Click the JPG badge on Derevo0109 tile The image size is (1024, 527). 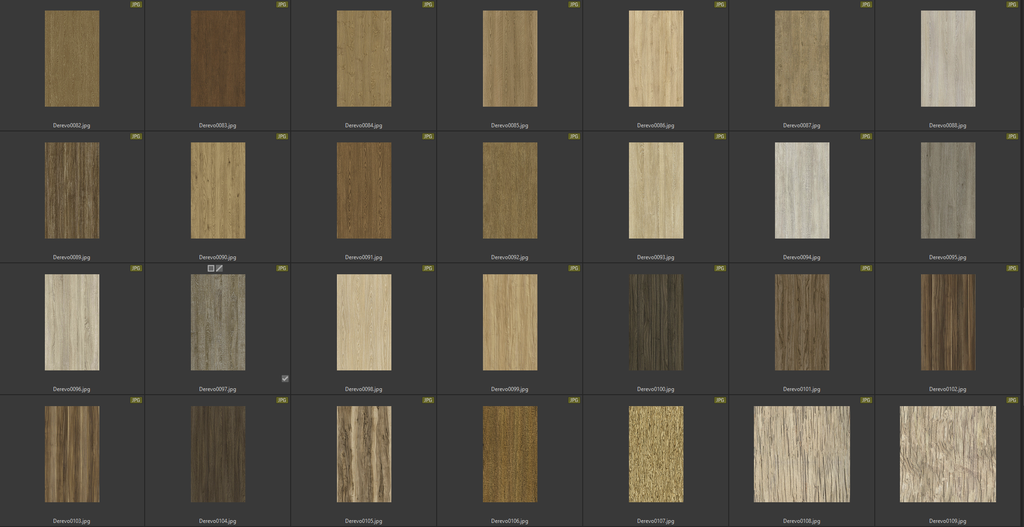(x=1012, y=400)
